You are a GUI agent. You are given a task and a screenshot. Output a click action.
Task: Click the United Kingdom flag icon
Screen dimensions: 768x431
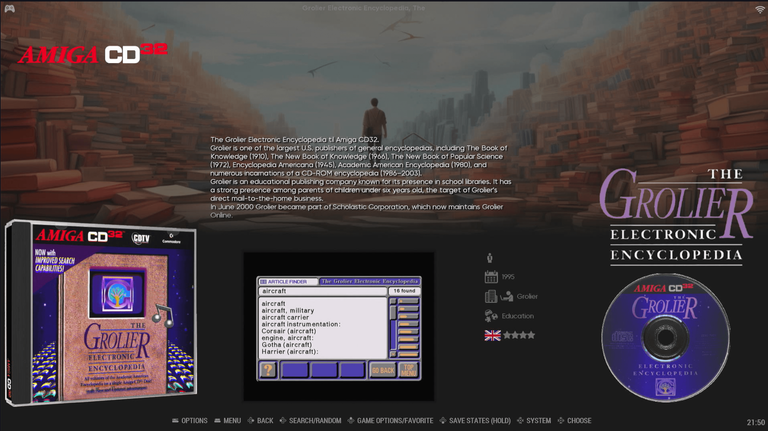click(x=492, y=335)
